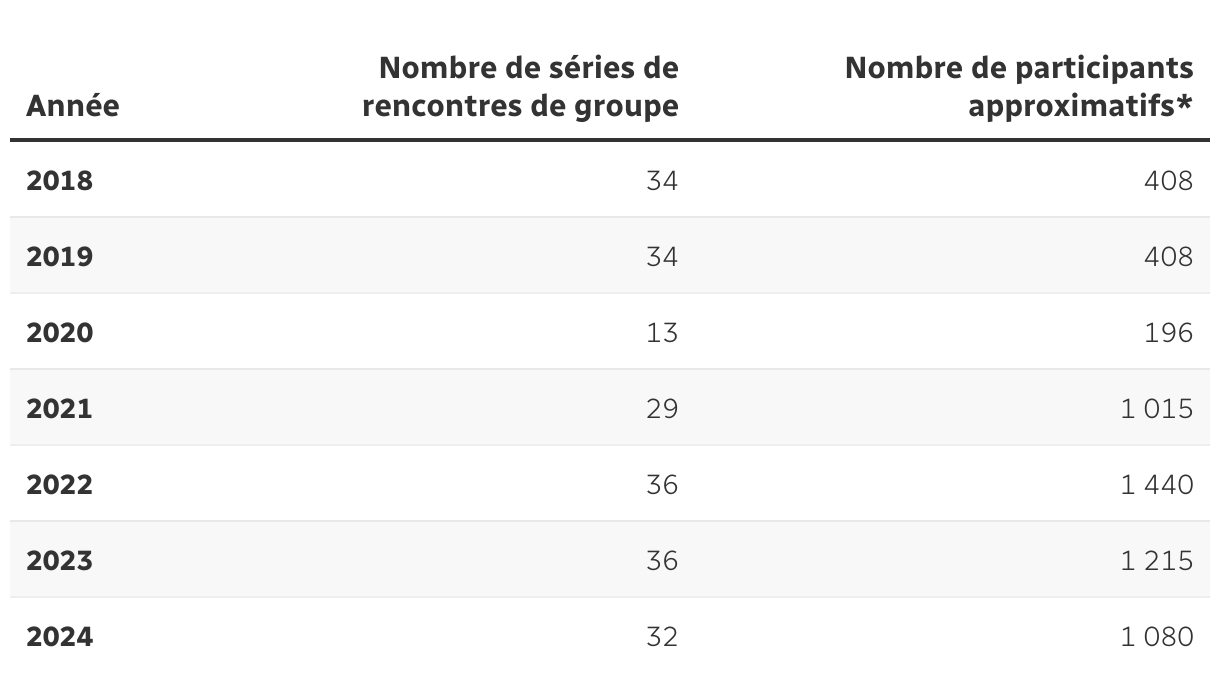
Task: Click the Année column header
Action: tap(72, 105)
